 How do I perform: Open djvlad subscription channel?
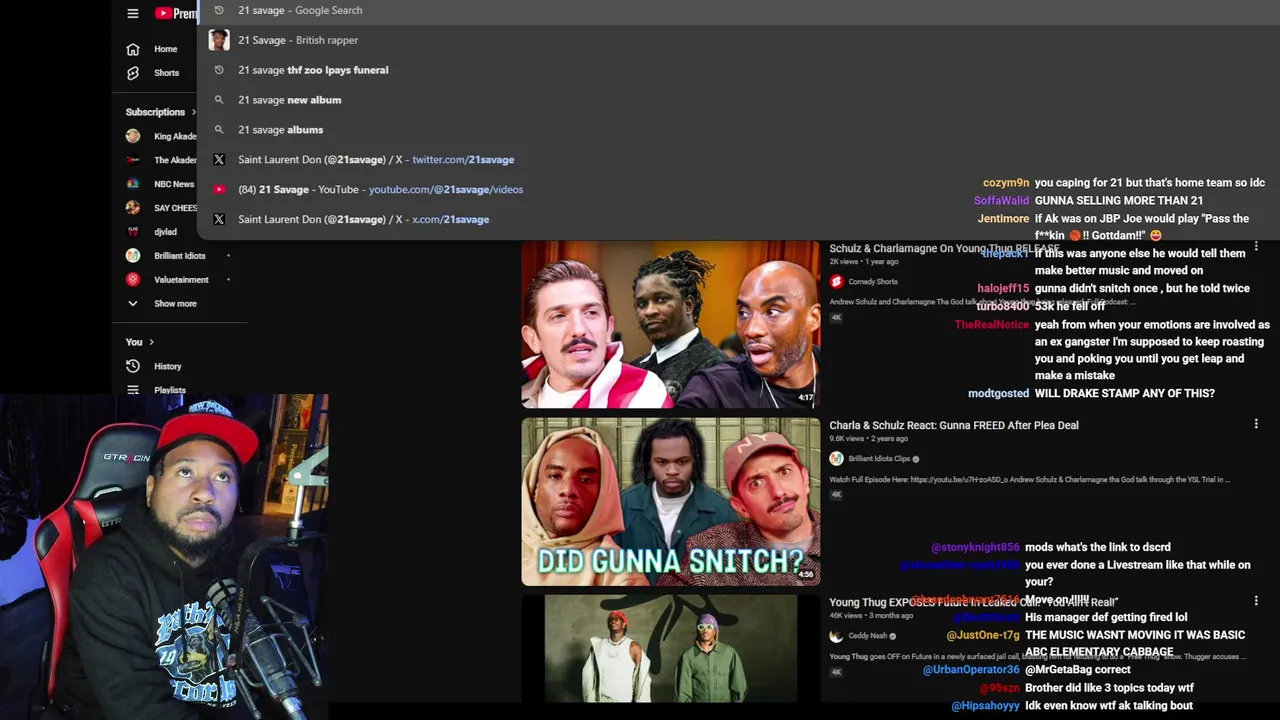pyautogui.click(x=165, y=232)
